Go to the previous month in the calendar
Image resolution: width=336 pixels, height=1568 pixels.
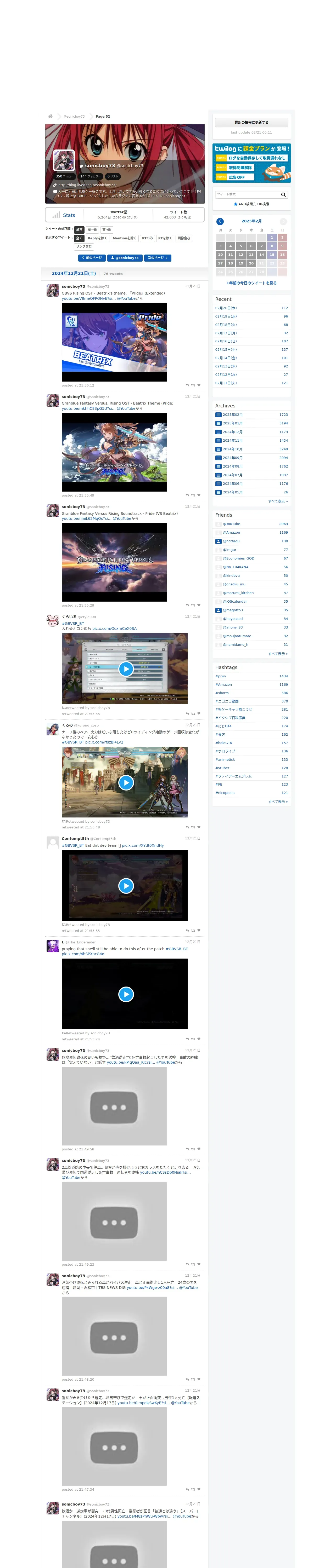[x=220, y=222]
